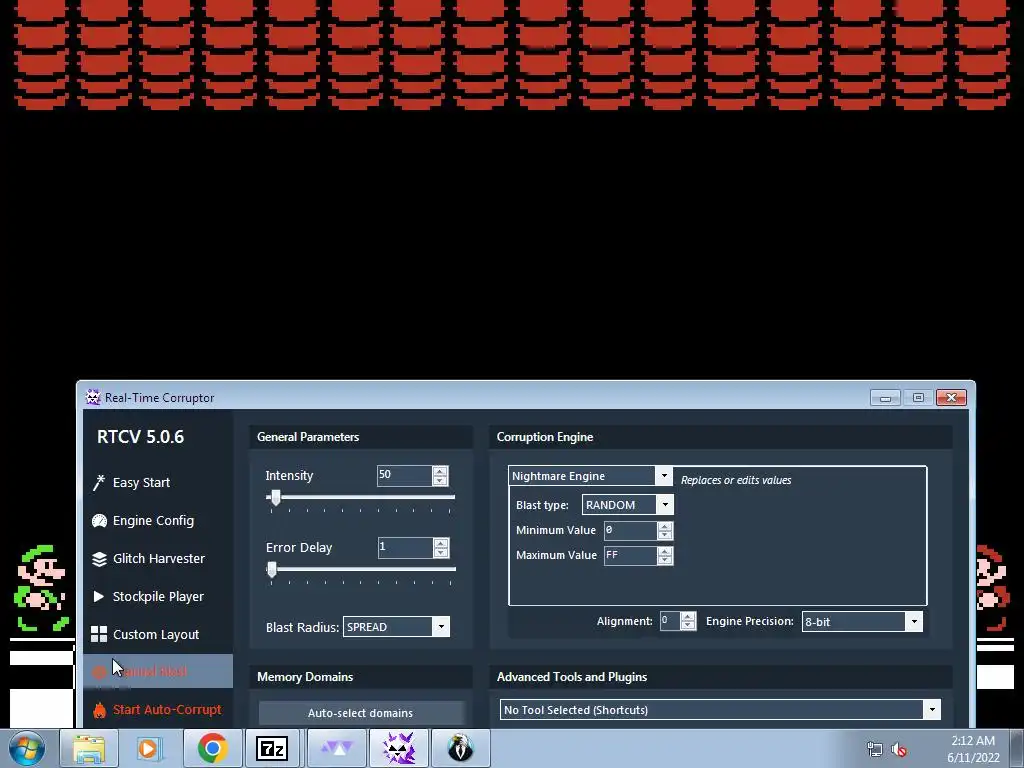Click the Alignment number field
This screenshot has height=768, width=1024.
(669, 621)
